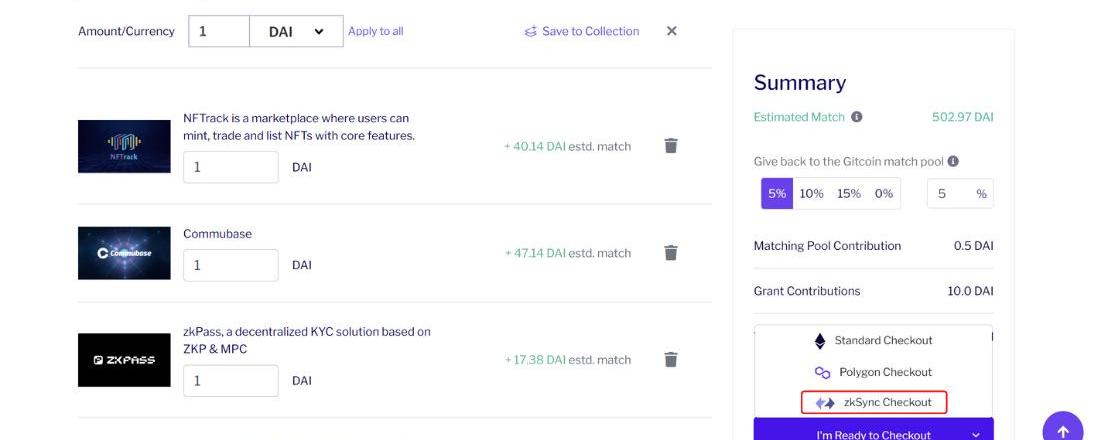Pick zkSync Checkout option
Viewport: 1100px width, 440px height.
pos(874,403)
